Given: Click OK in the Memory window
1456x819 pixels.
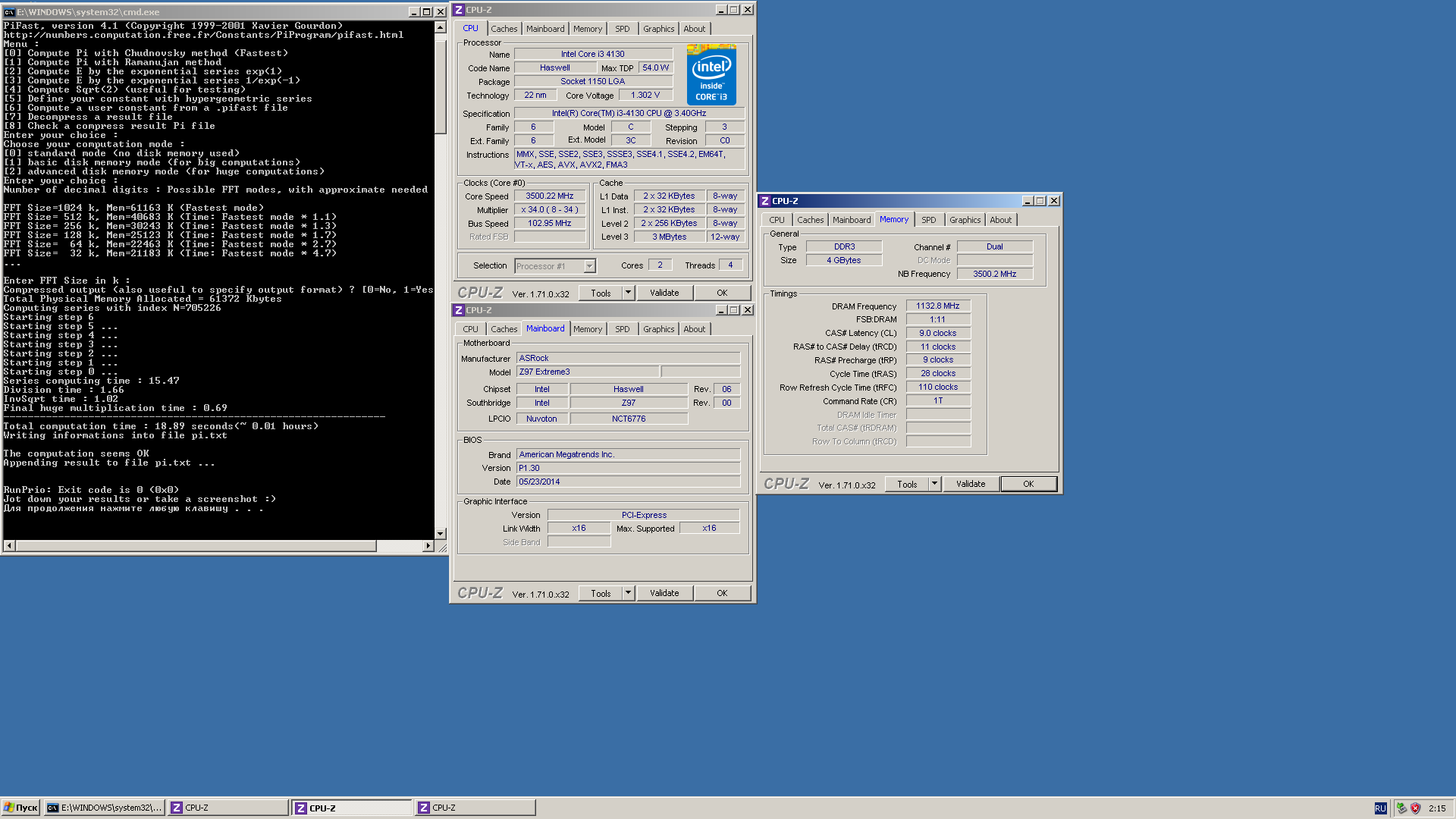Looking at the screenshot, I should tap(1028, 484).
